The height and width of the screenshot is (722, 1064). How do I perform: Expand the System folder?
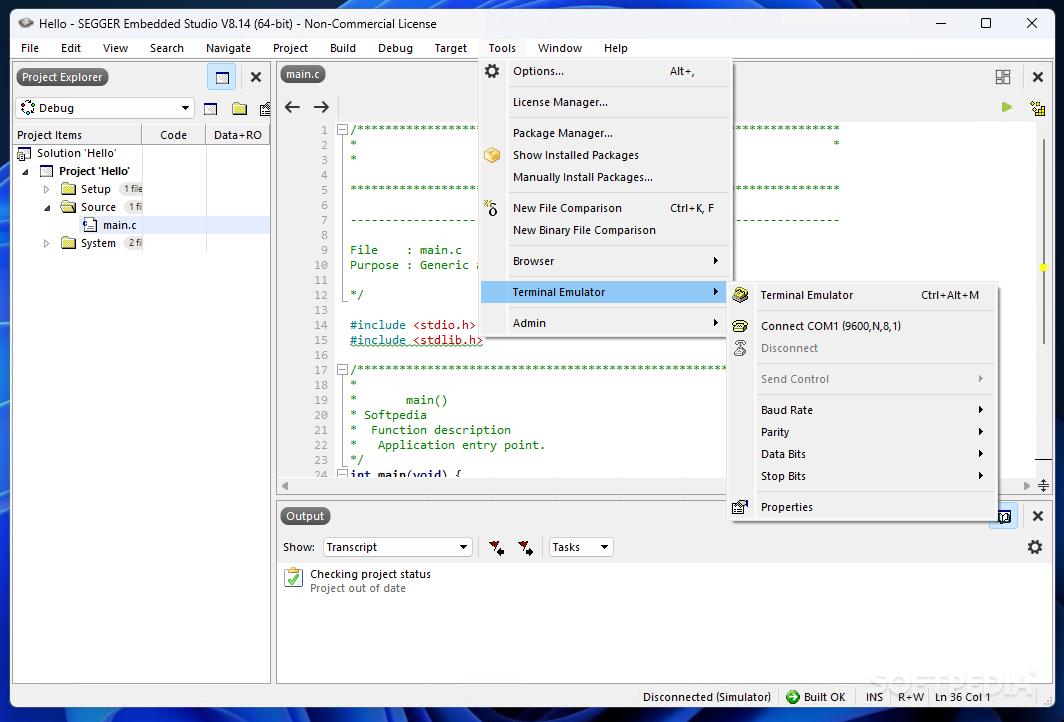pos(46,243)
